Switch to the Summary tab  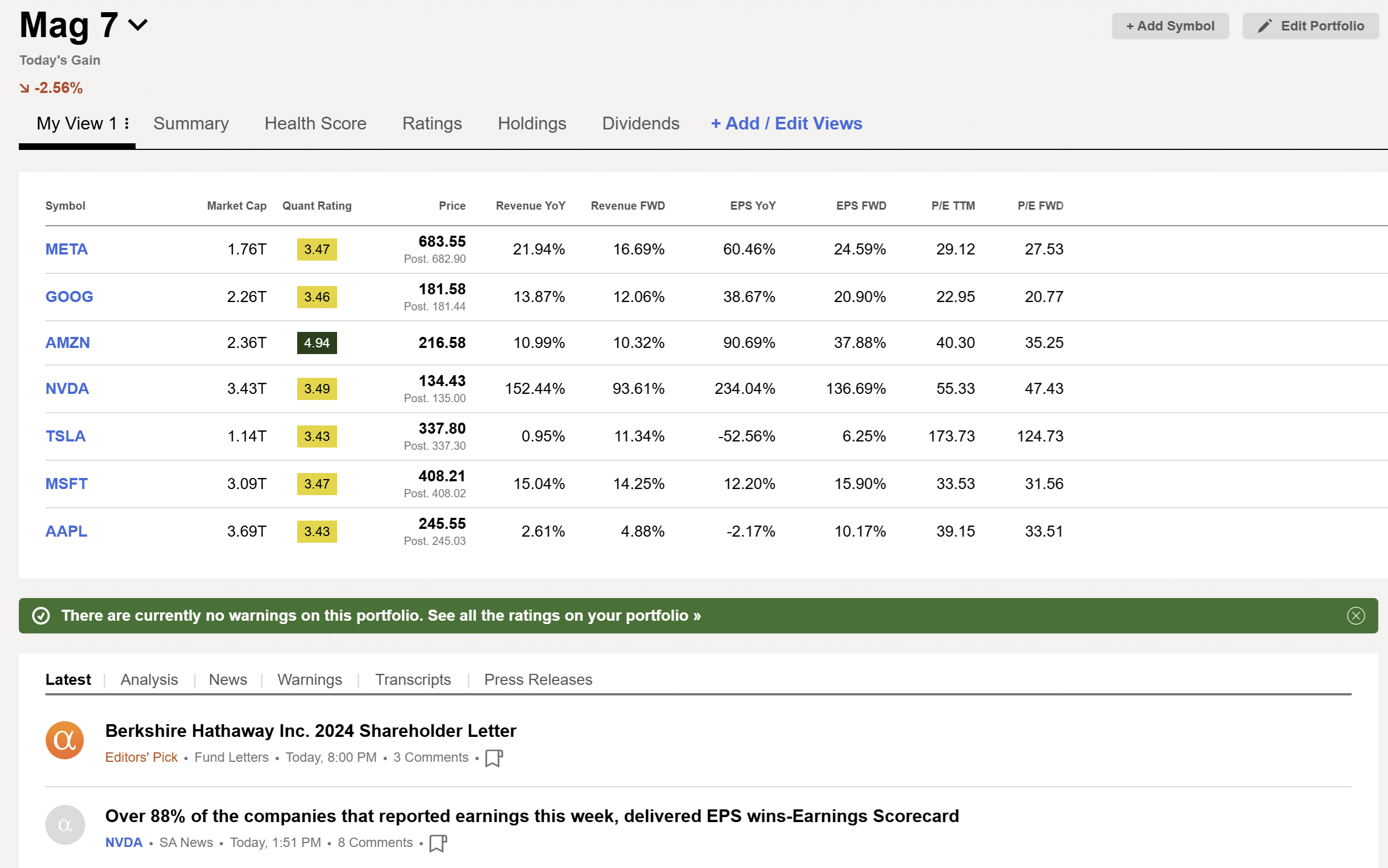pos(191,123)
